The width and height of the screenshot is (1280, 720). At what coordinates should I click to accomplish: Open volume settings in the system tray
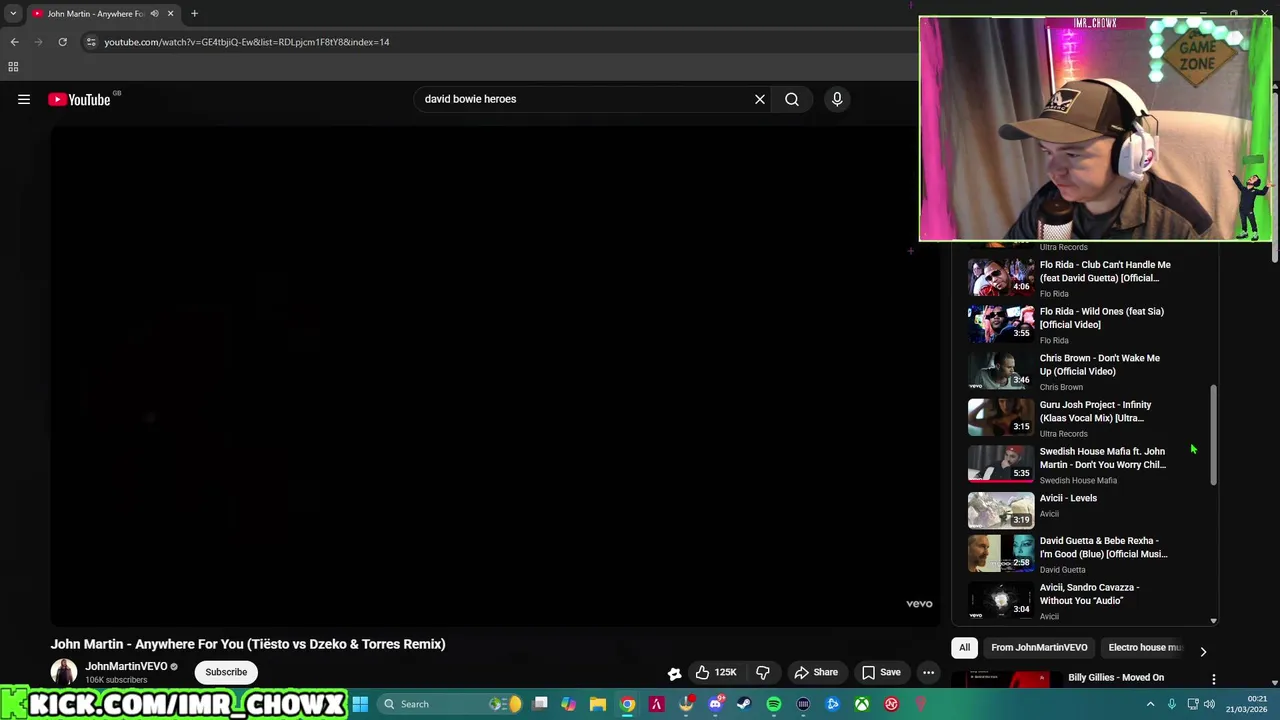pos(1209,704)
